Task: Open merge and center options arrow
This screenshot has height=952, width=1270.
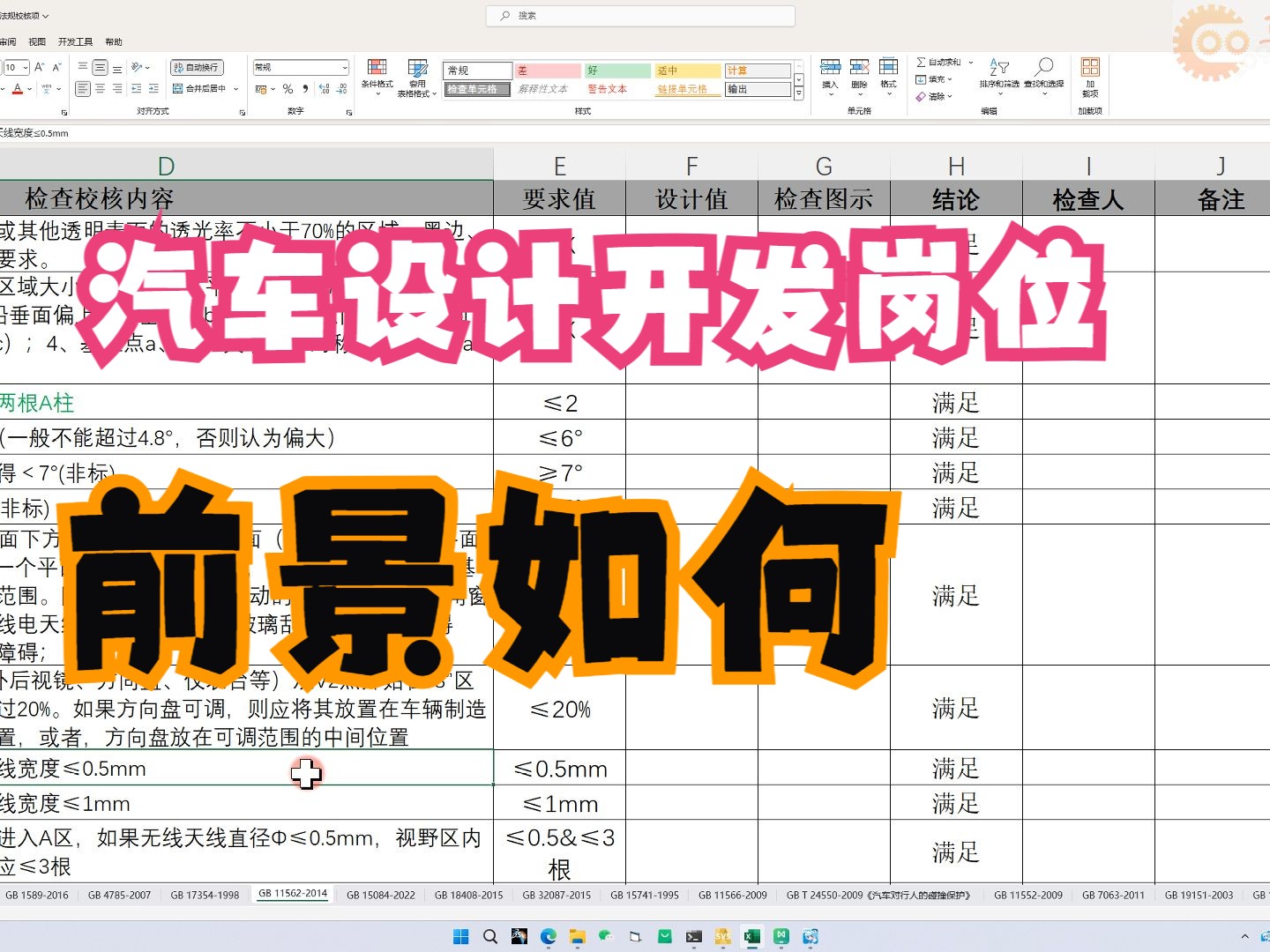Action: coord(236,89)
